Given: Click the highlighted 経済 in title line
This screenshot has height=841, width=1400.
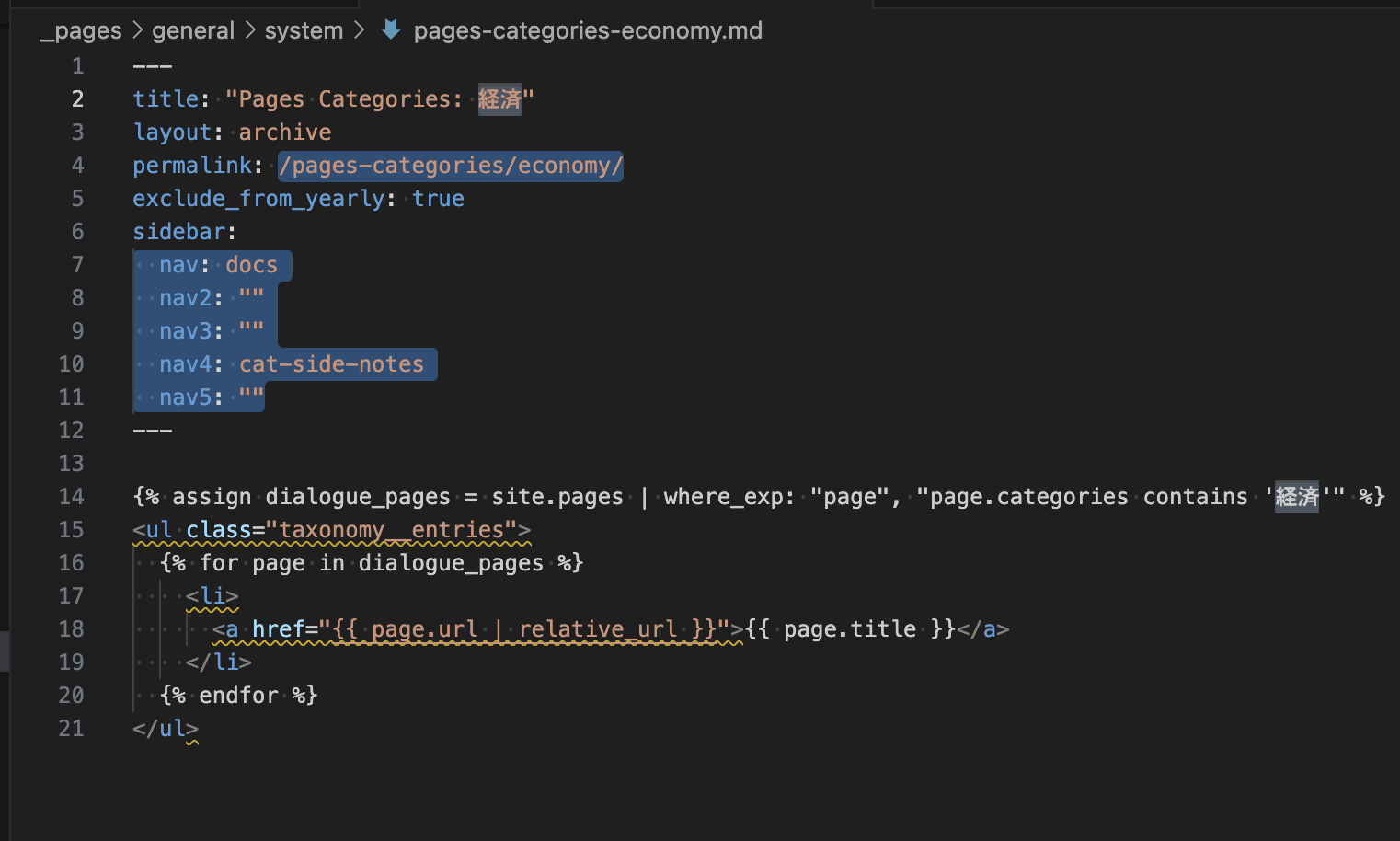Looking at the screenshot, I should click(499, 99).
